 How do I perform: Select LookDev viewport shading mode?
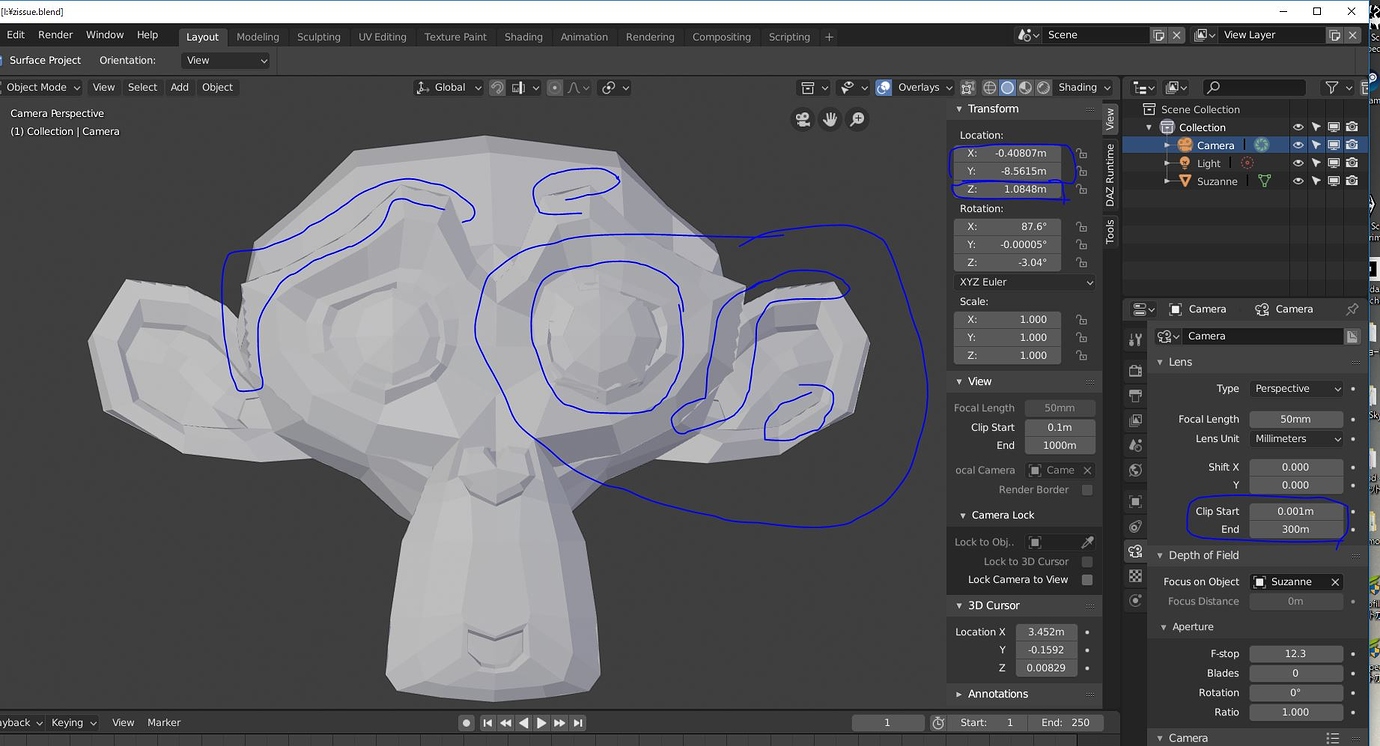(1025, 88)
